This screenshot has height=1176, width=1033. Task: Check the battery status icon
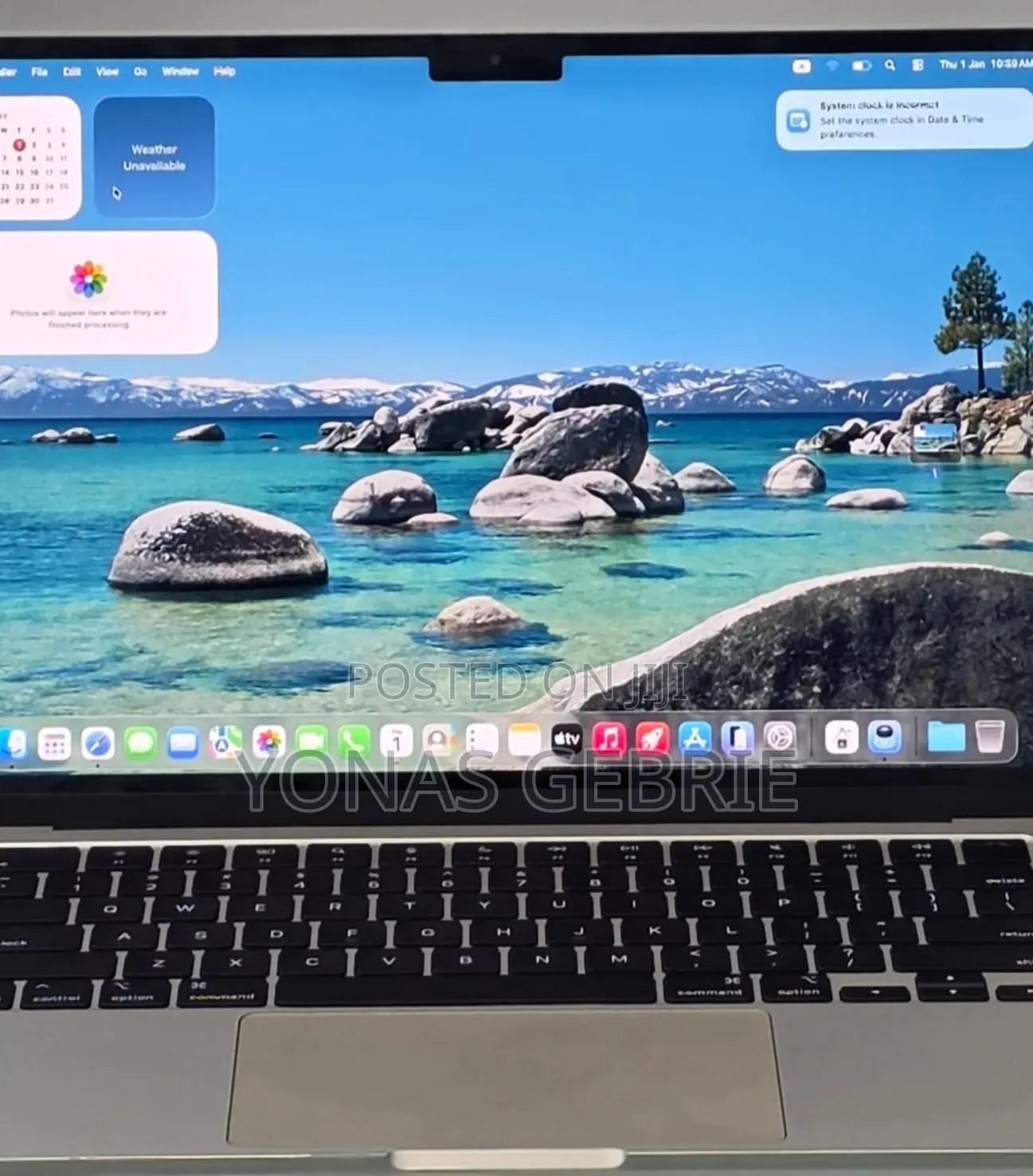(x=862, y=65)
